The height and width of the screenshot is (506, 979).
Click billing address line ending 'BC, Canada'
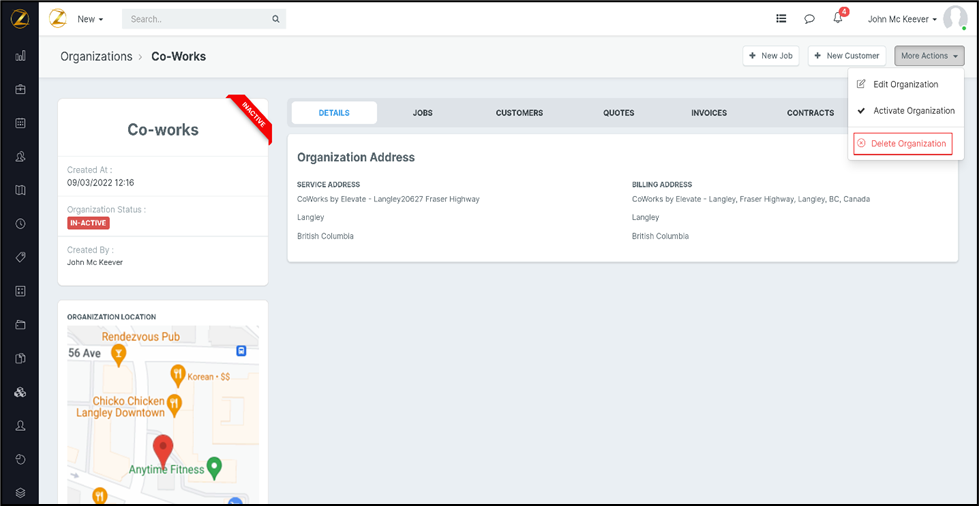pos(751,199)
